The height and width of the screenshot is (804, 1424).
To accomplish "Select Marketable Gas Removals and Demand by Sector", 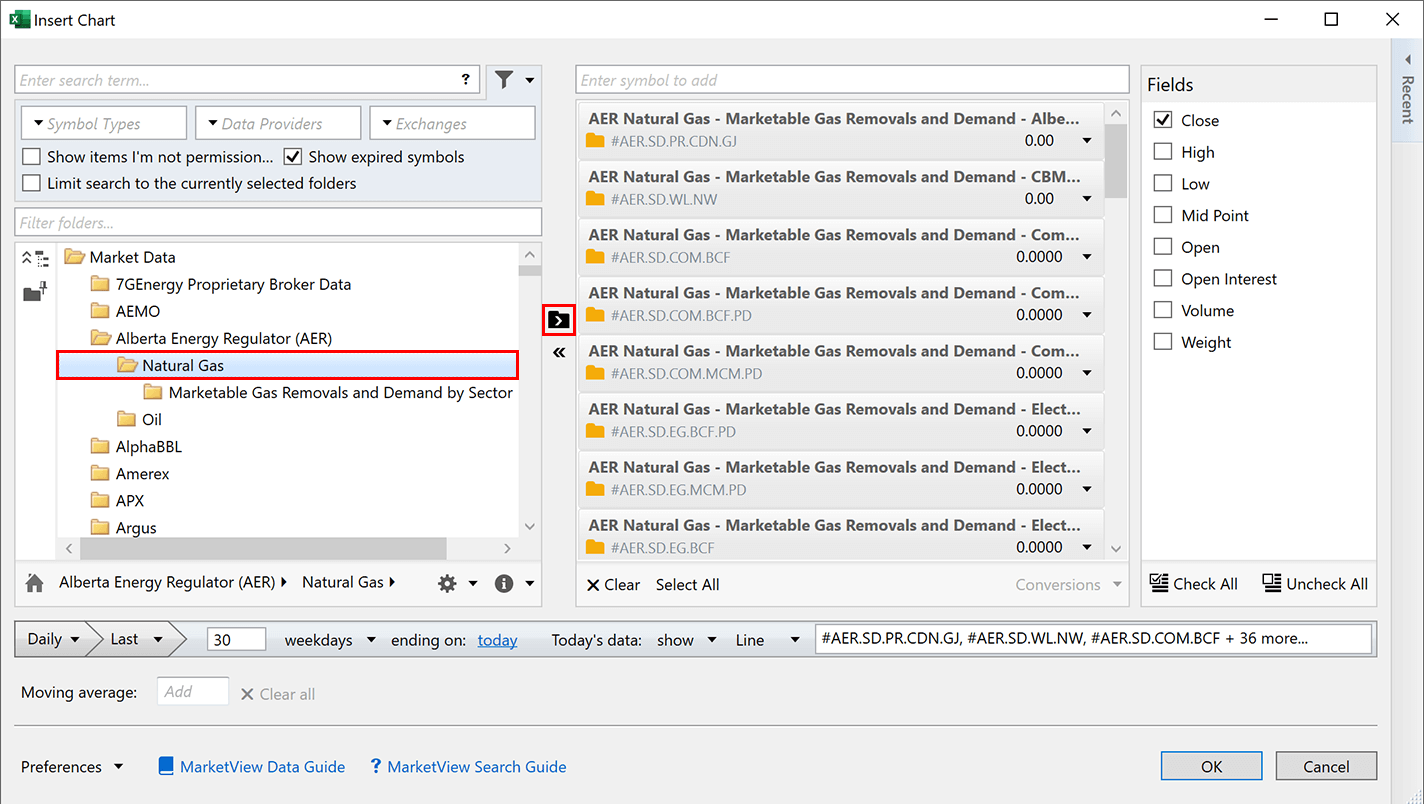I will [x=341, y=393].
